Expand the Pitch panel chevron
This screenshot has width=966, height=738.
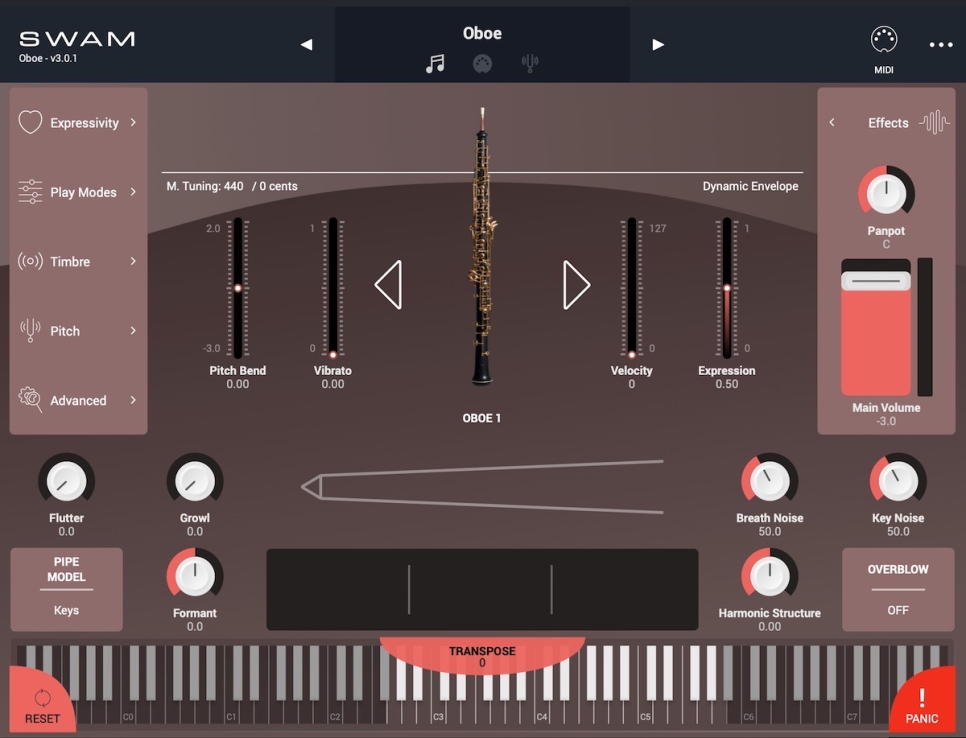point(133,330)
